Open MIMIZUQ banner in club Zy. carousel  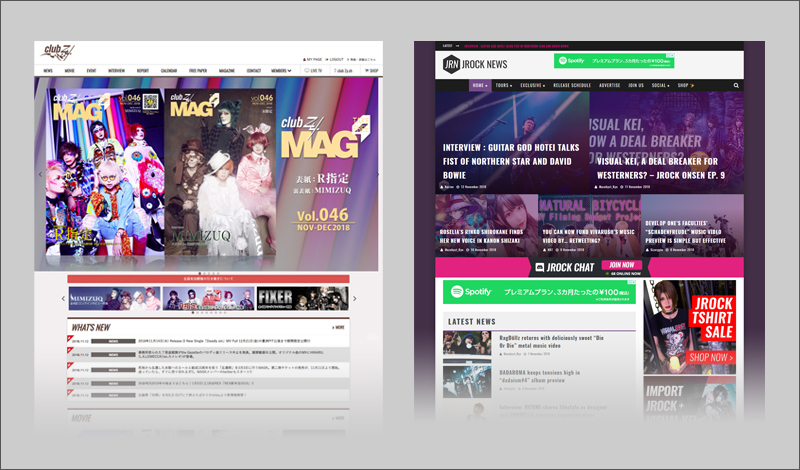pyautogui.click(x=114, y=298)
